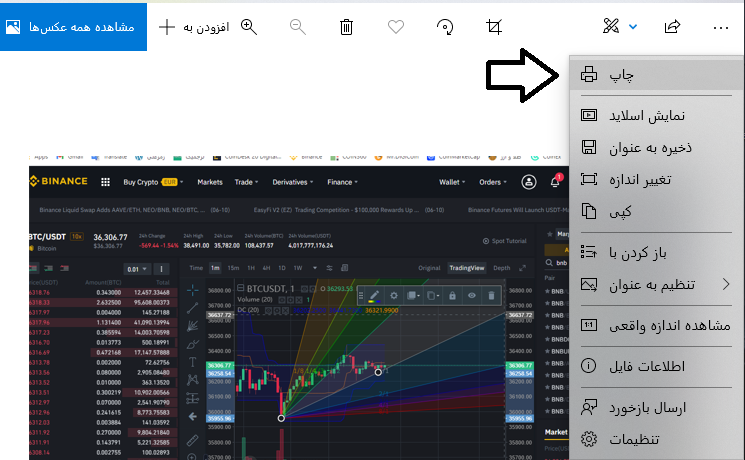Viewport: 745px width, 460px height.
Task: Rotate the image using the rotate icon
Action: pos(445,27)
